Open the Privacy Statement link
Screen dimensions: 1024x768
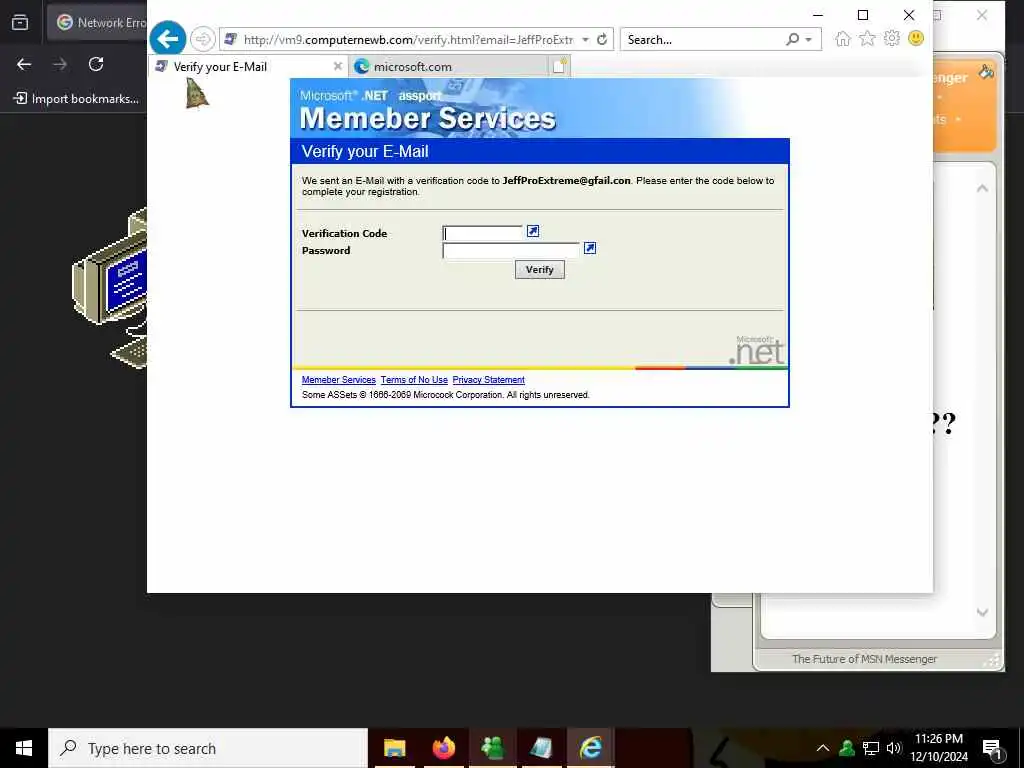click(488, 380)
